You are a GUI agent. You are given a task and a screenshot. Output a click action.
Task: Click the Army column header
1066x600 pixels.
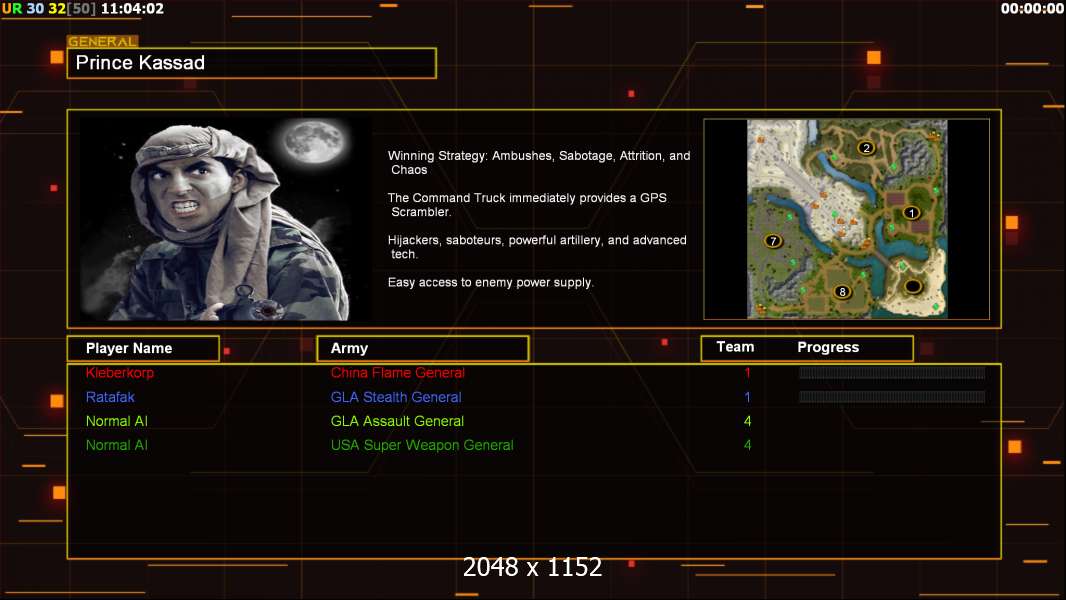click(x=349, y=348)
